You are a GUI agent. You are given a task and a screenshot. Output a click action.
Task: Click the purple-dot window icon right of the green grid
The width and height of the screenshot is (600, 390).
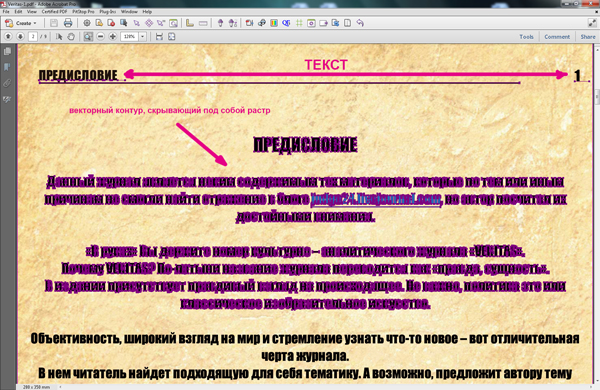click(x=311, y=23)
